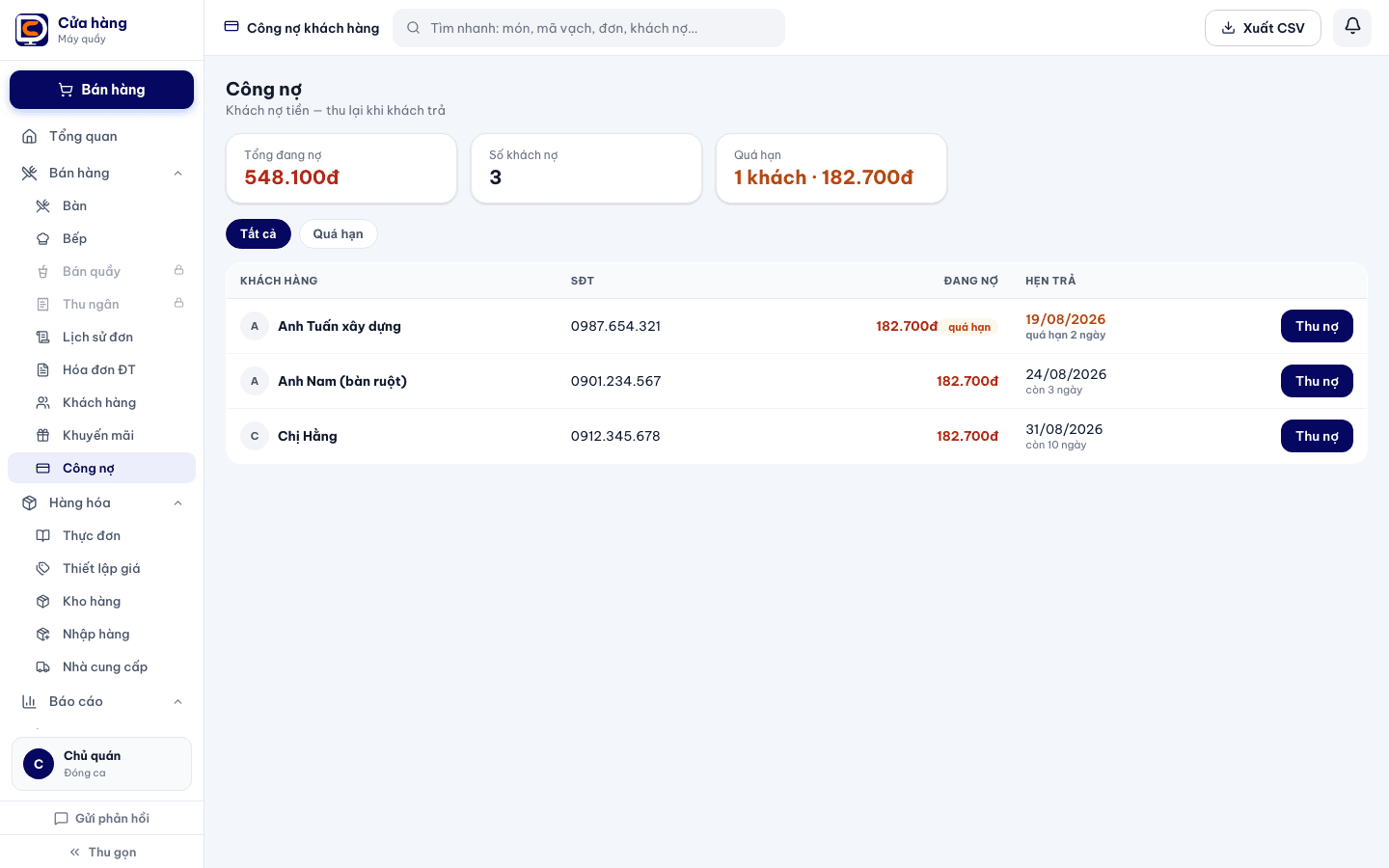Click the Kho hàng box icon
The image size is (1389, 868).
point(42,601)
